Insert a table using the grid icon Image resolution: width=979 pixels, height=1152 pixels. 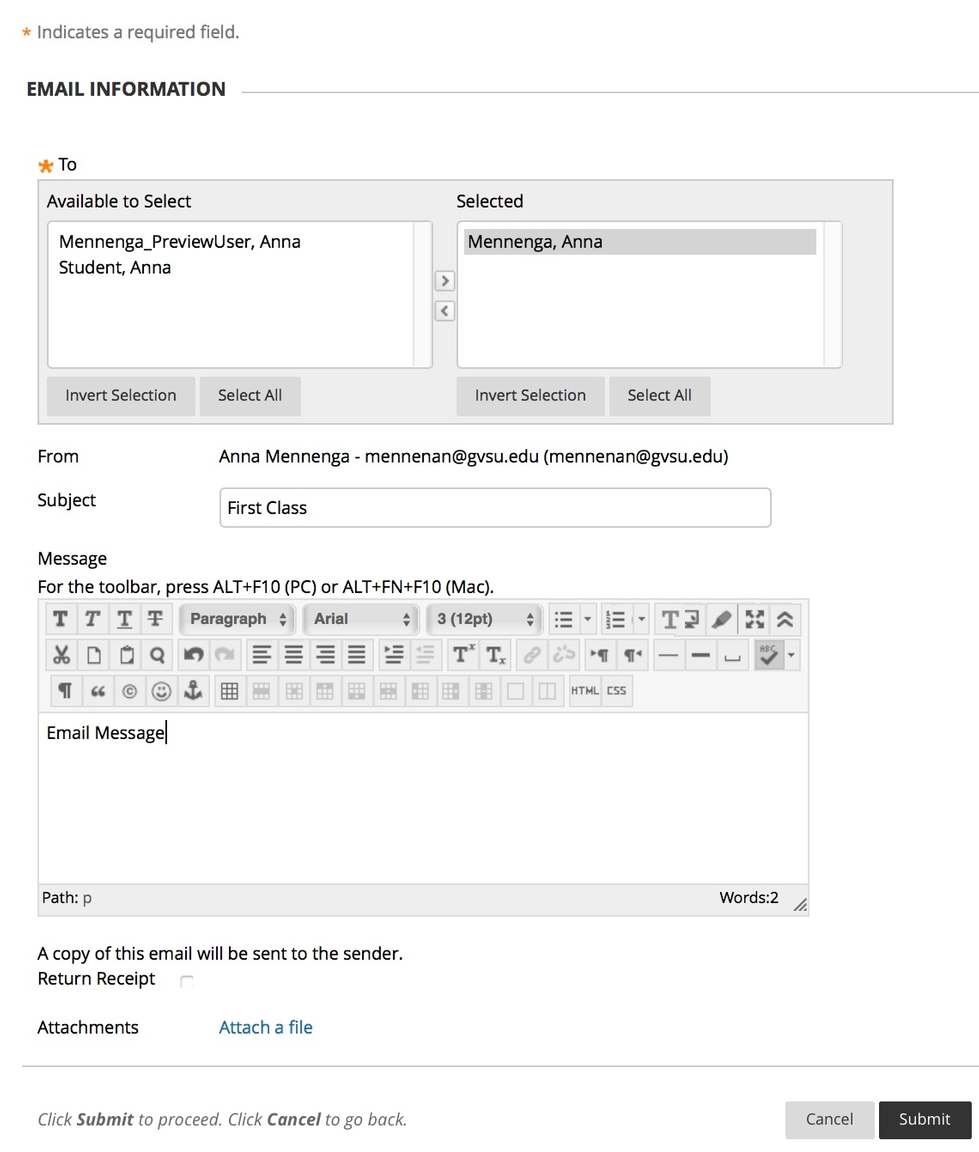[229, 691]
